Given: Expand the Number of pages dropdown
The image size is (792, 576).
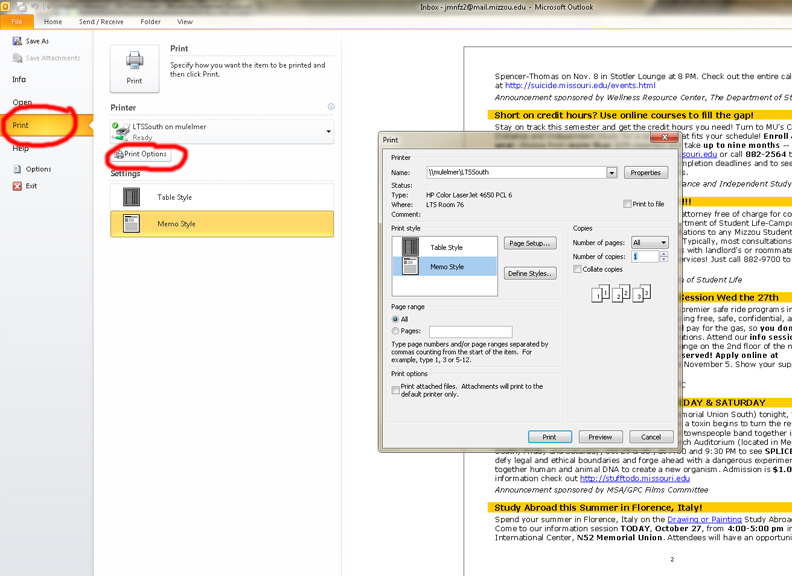Looking at the screenshot, I should click(x=663, y=243).
